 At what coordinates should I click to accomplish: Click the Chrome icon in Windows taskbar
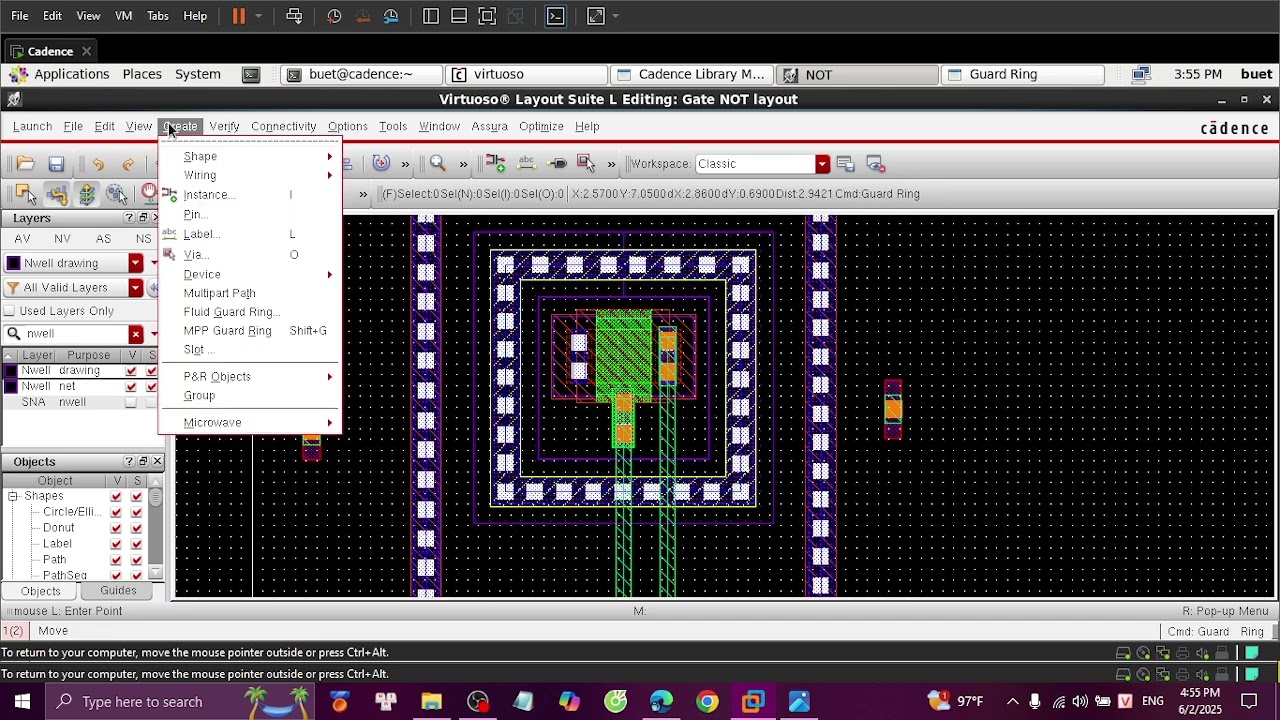(x=707, y=702)
